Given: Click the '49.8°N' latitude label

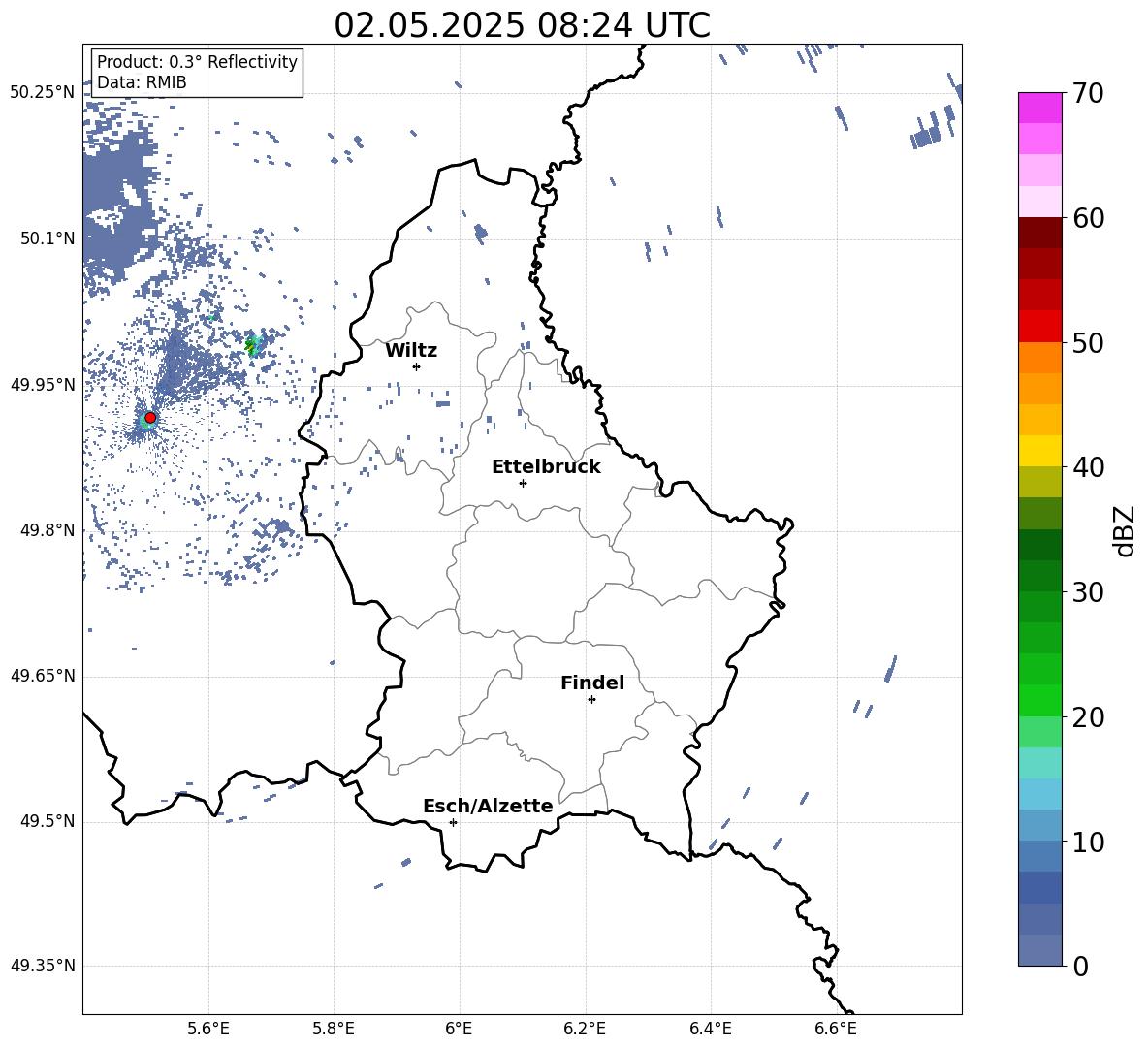Looking at the screenshot, I should click(x=48, y=530).
